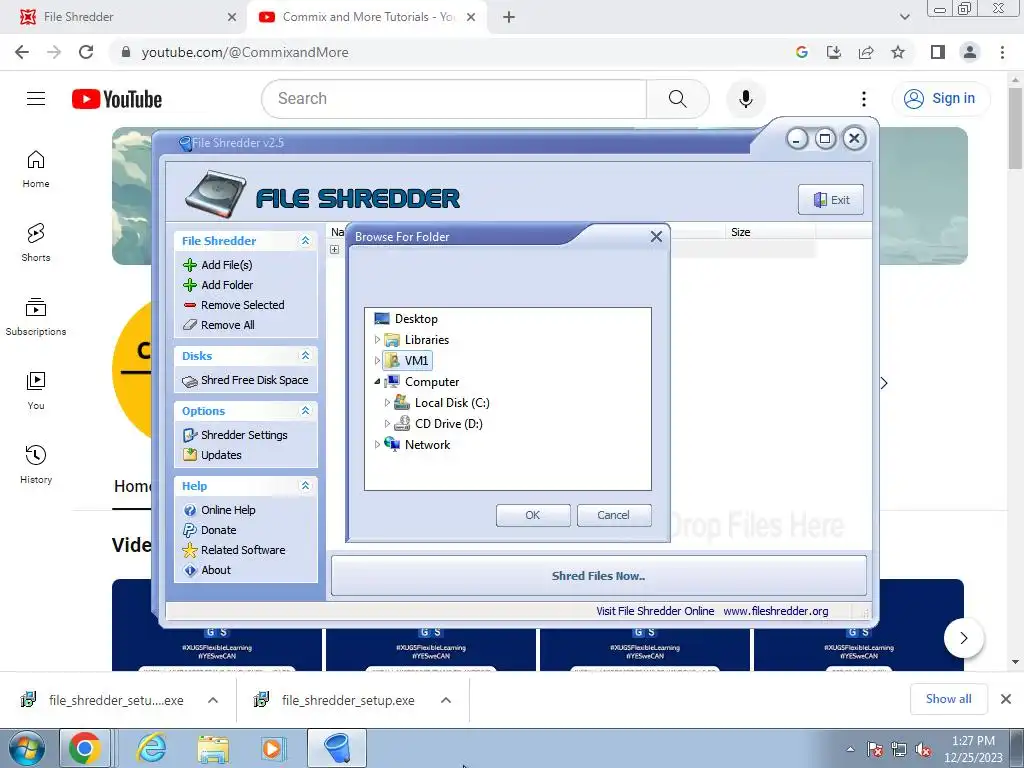Viewport: 1024px width, 768px height.
Task: Click OK in Browse For Folder
Action: click(x=533, y=515)
